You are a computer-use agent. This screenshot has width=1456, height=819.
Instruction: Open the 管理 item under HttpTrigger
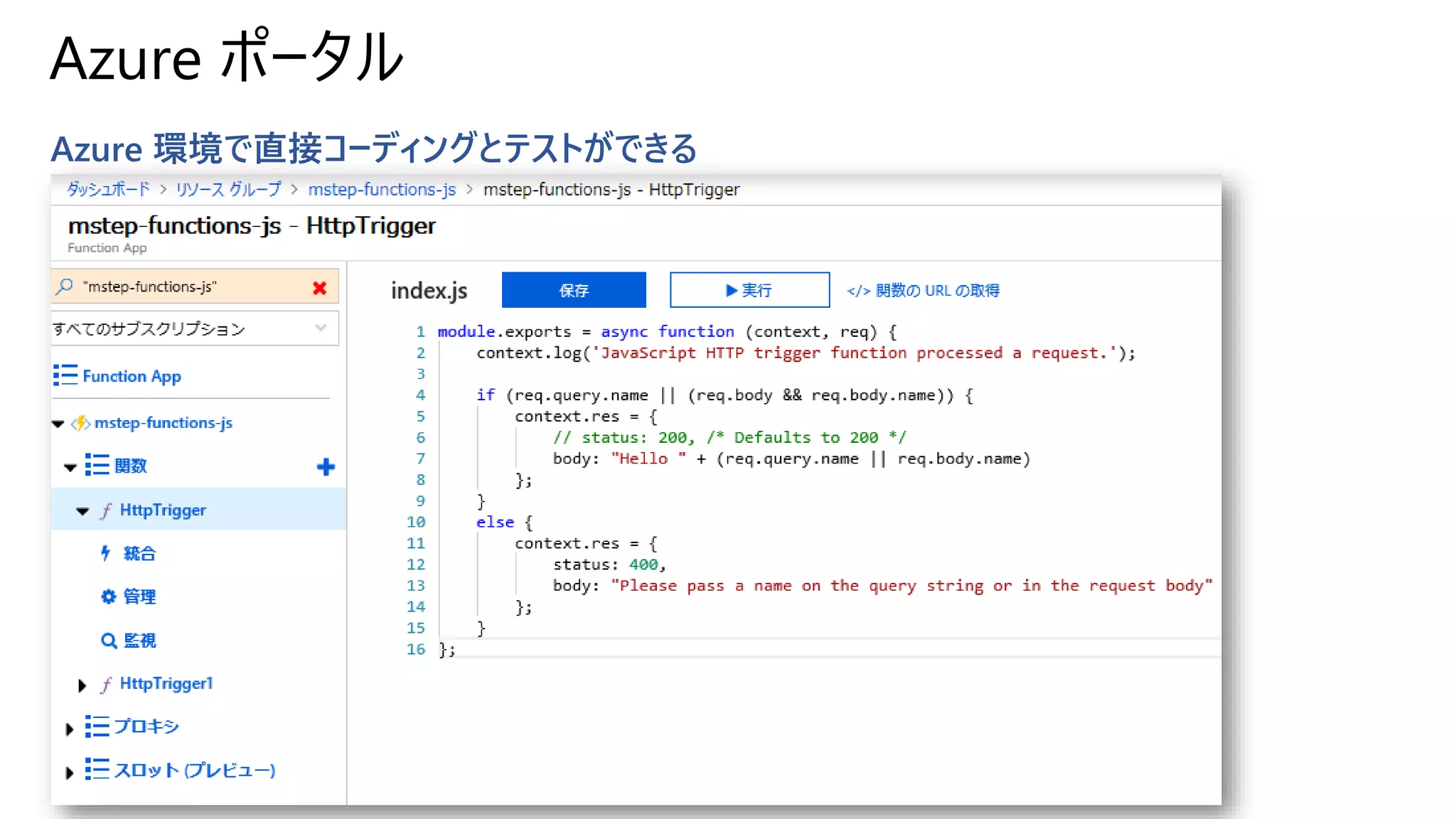(139, 596)
